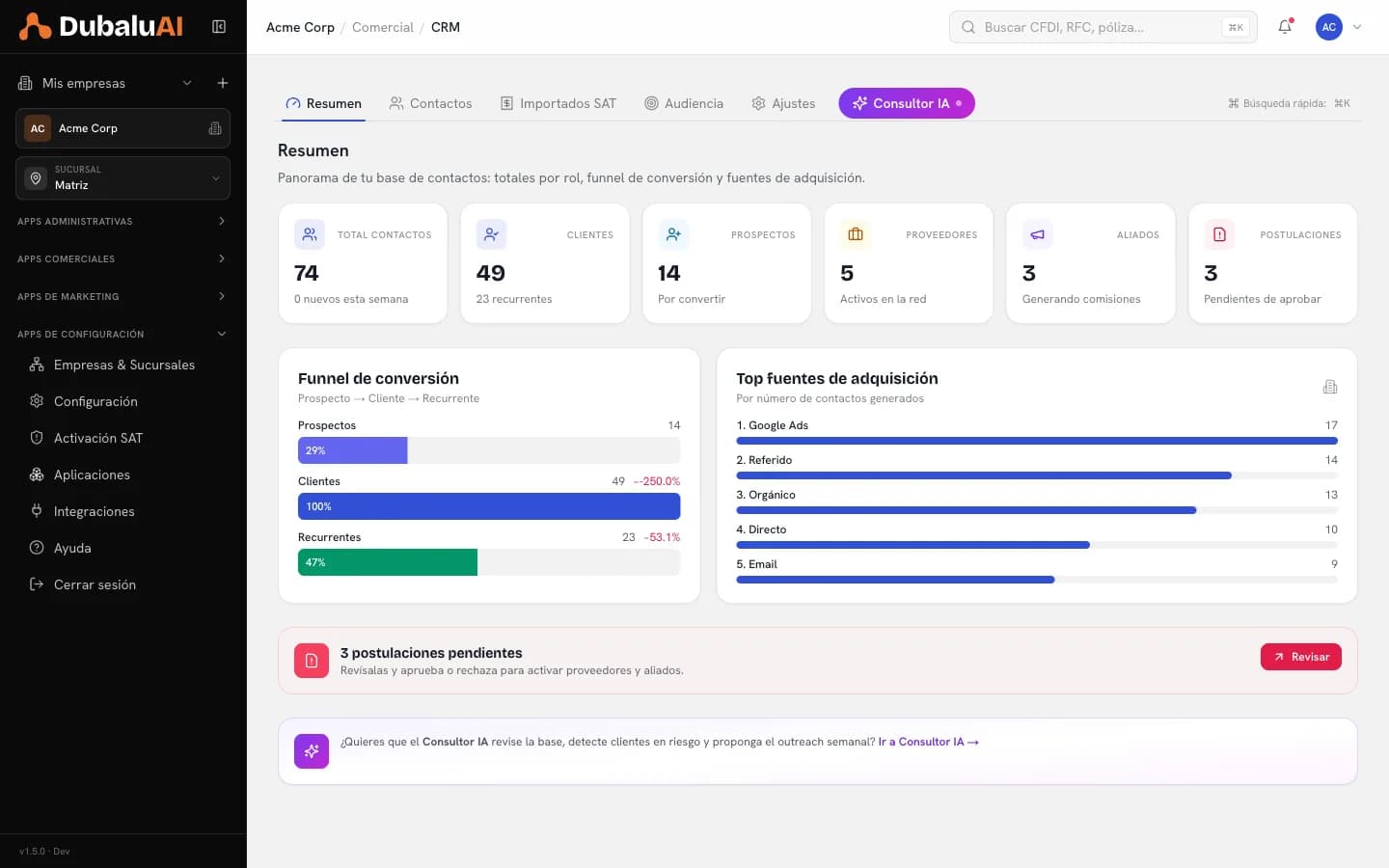
Task: Click the Postulaciones card icon
Action: click(x=1219, y=234)
